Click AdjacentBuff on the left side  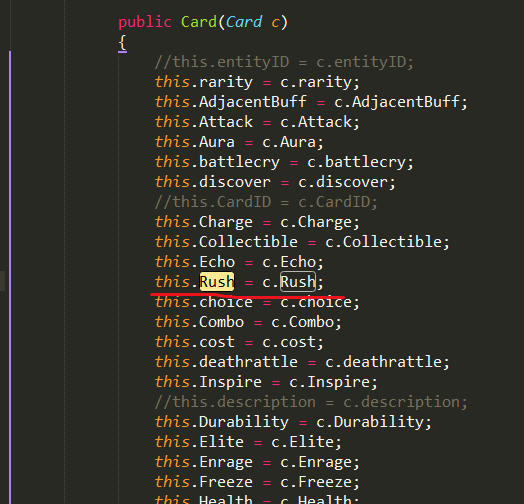(x=253, y=102)
